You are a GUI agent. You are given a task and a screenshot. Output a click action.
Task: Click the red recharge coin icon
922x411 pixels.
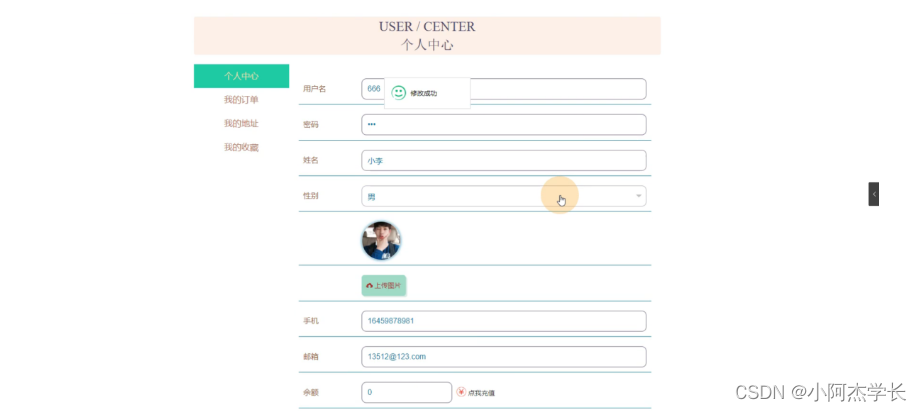click(x=461, y=392)
